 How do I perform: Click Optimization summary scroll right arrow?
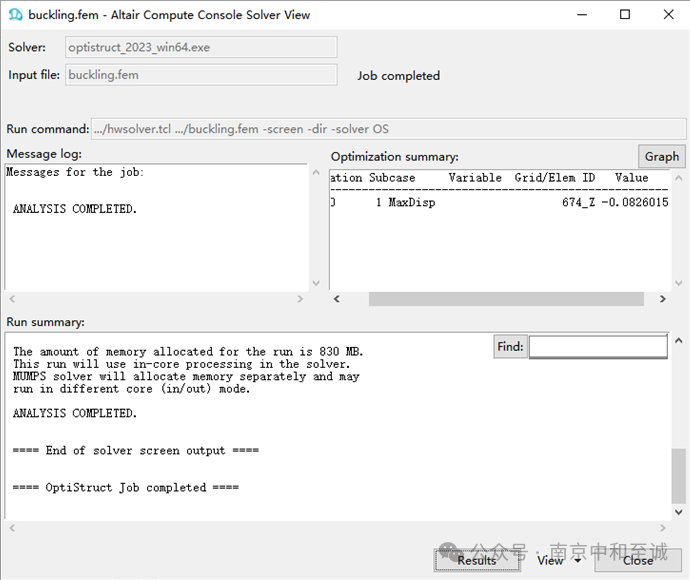tap(662, 299)
